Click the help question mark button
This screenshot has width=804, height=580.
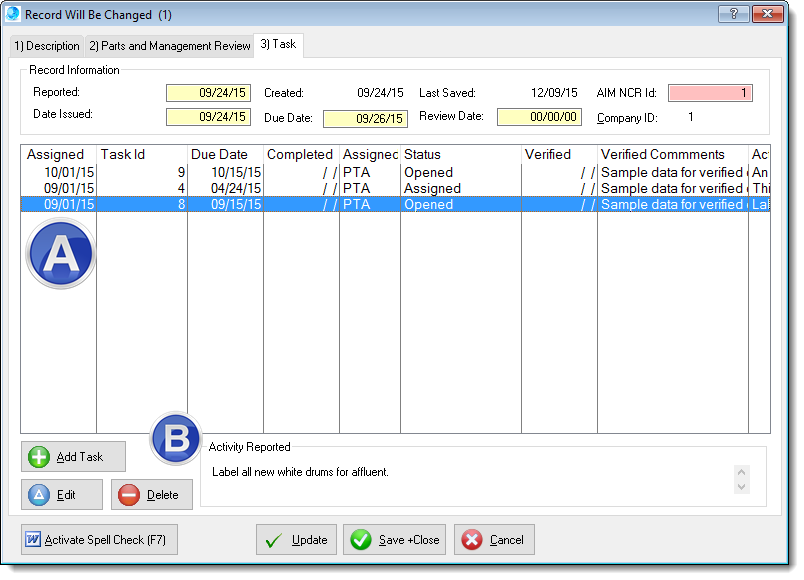pyautogui.click(x=734, y=14)
